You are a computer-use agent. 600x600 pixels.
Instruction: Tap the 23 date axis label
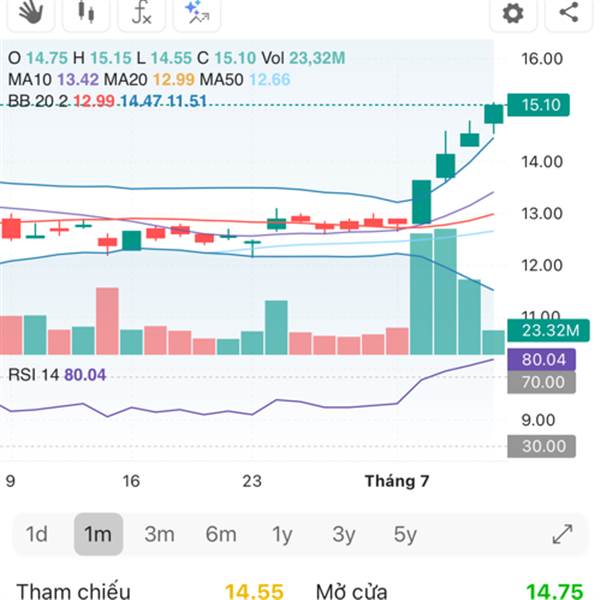252,481
